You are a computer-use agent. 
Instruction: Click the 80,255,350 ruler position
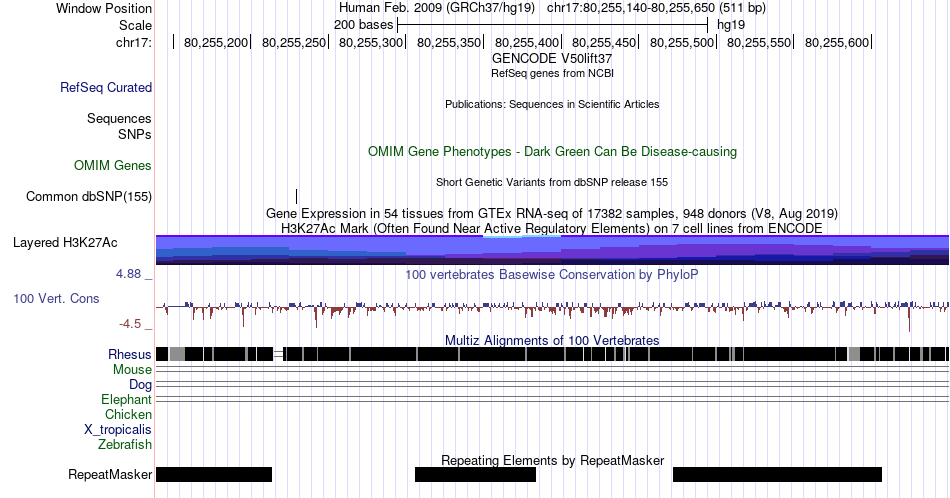[449, 42]
